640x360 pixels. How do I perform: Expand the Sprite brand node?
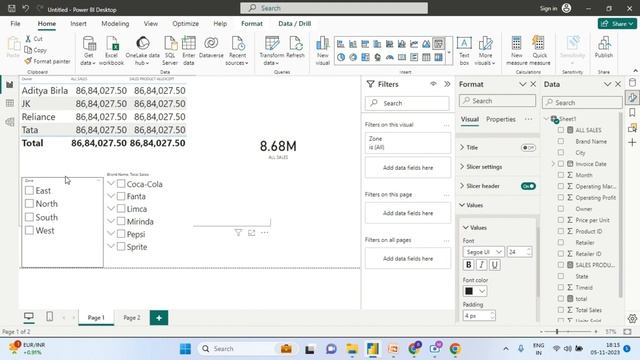[x=111, y=247]
